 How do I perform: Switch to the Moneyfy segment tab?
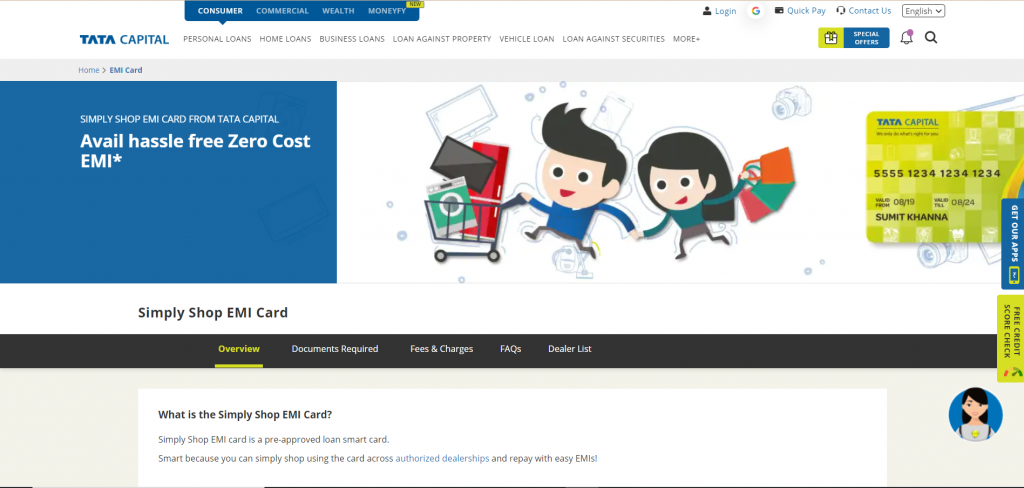click(387, 11)
